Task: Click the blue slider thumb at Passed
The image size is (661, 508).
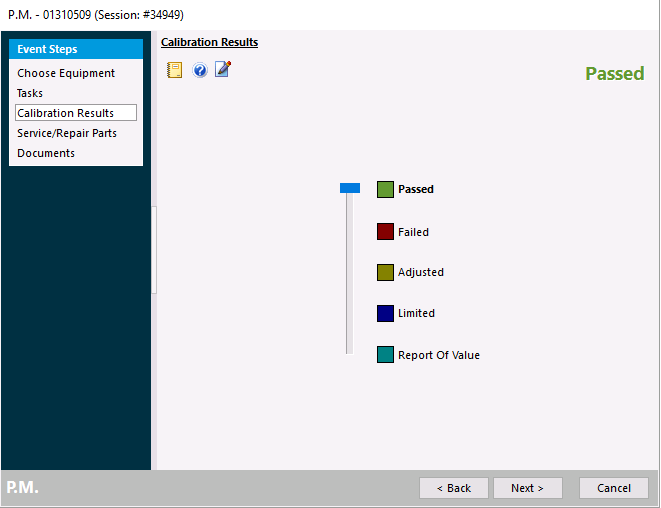Action: coord(349,188)
